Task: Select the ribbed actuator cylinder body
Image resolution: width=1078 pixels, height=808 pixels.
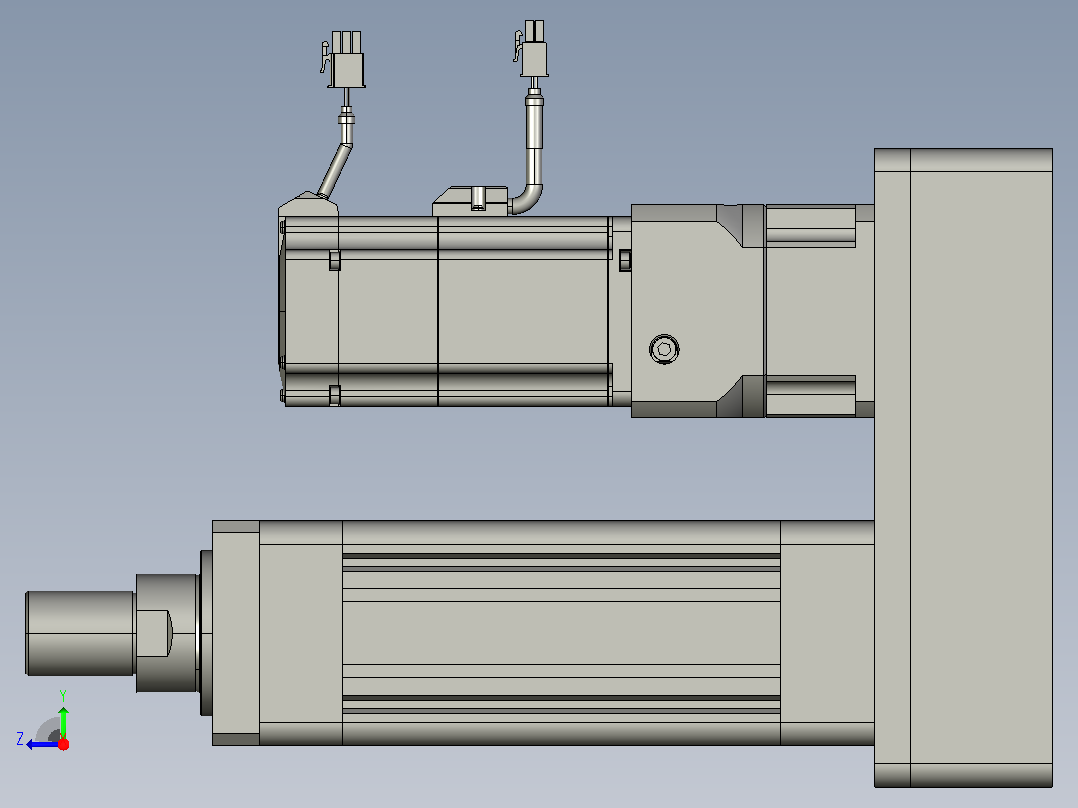Action: 561,633
